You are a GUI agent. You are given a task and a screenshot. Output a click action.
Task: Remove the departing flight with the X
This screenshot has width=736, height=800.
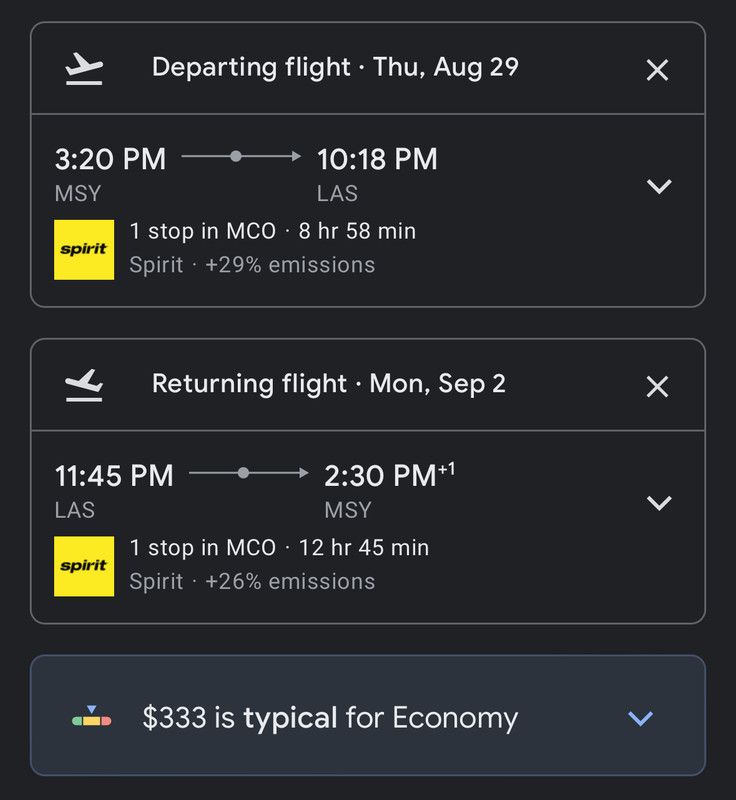657,70
